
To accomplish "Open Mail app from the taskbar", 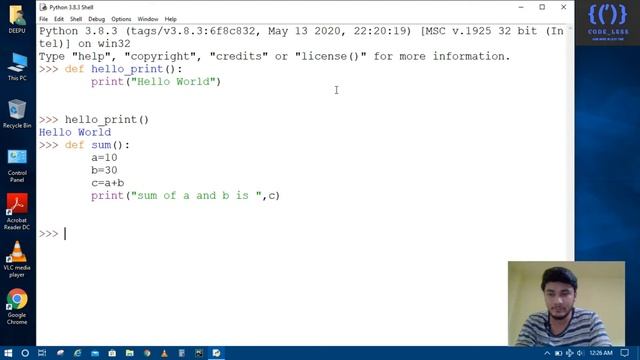I will pyautogui.click(x=95, y=353).
